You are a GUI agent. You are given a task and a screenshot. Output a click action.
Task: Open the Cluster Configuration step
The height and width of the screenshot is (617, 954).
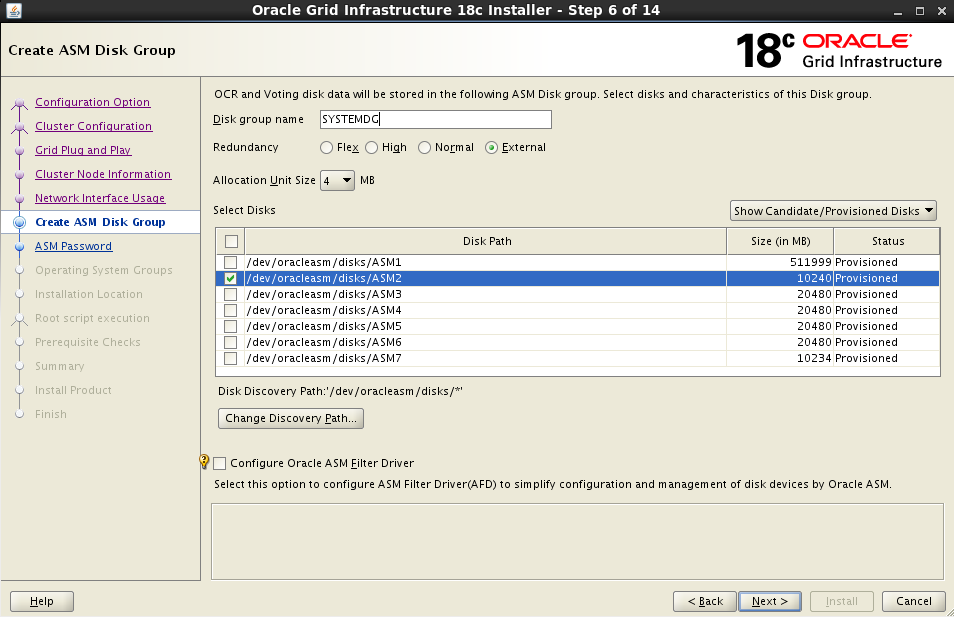(94, 126)
